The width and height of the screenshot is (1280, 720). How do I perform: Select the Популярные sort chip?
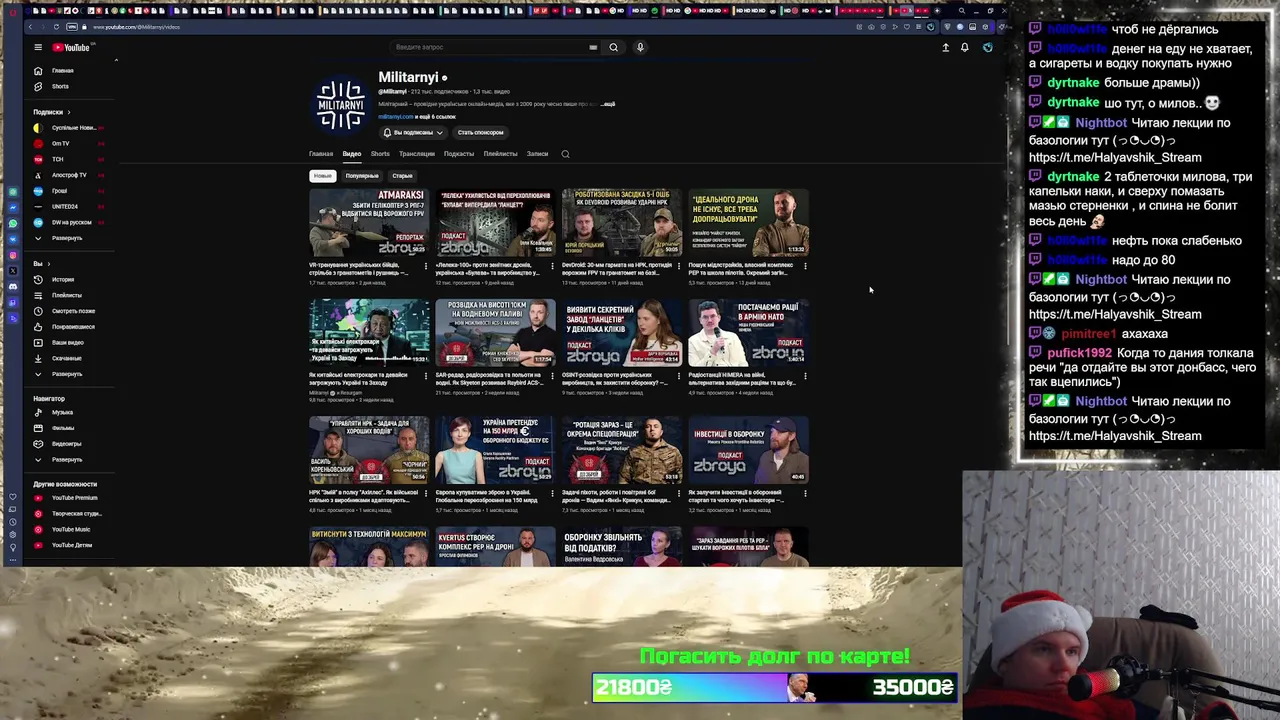pyautogui.click(x=362, y=176)
